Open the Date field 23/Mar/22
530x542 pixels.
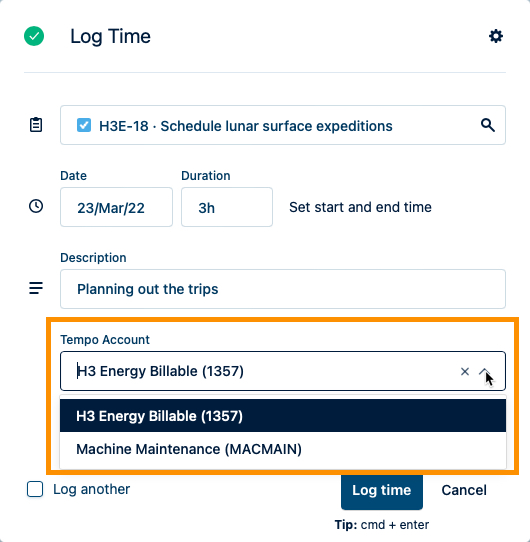pyautogui.click(x=116, y=207)
